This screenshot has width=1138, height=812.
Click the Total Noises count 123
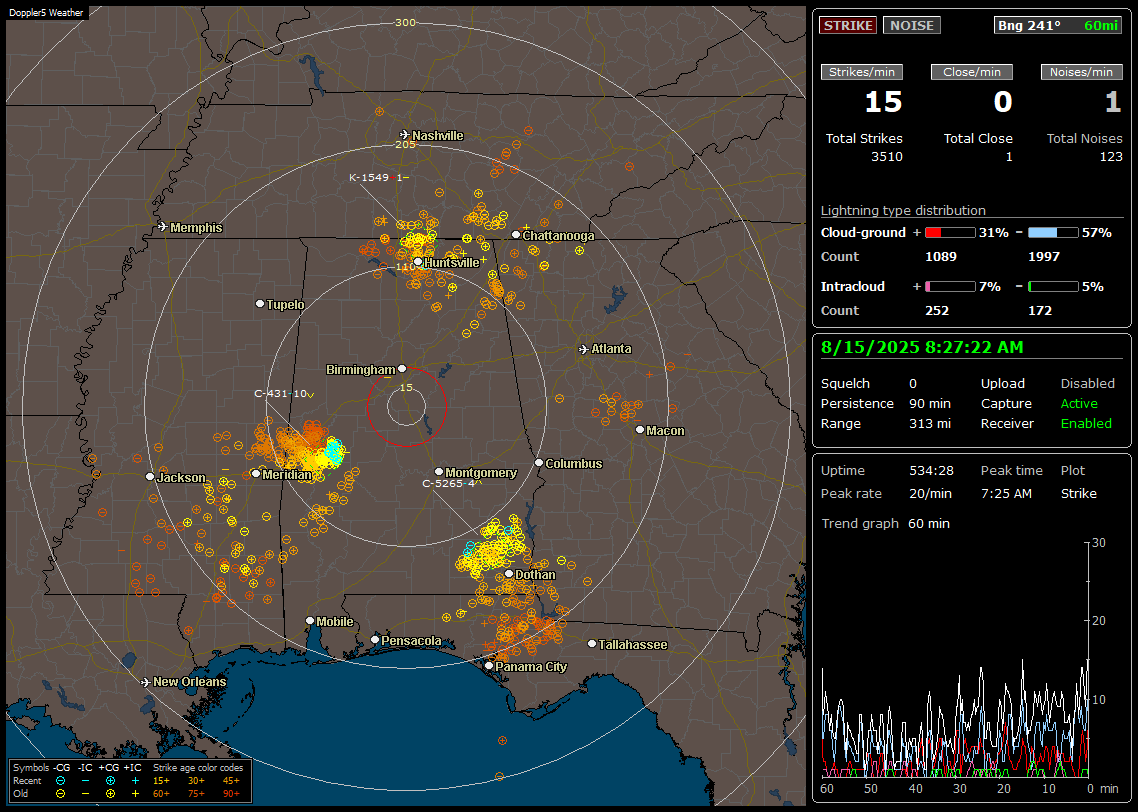tap(1111, 157)
